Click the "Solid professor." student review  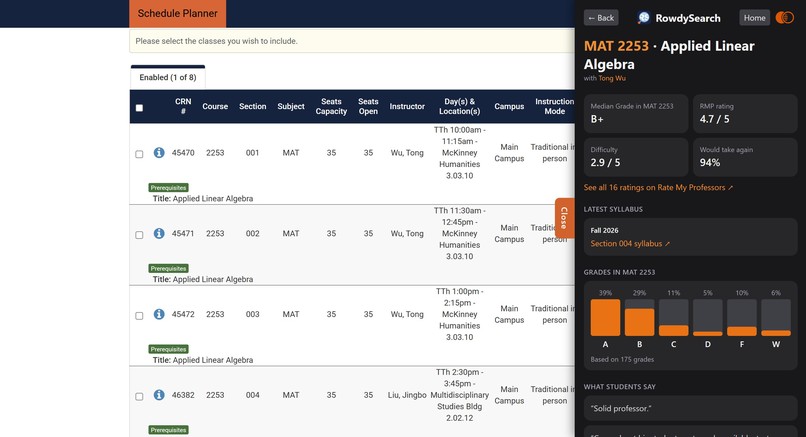click(x=690, y=409)
